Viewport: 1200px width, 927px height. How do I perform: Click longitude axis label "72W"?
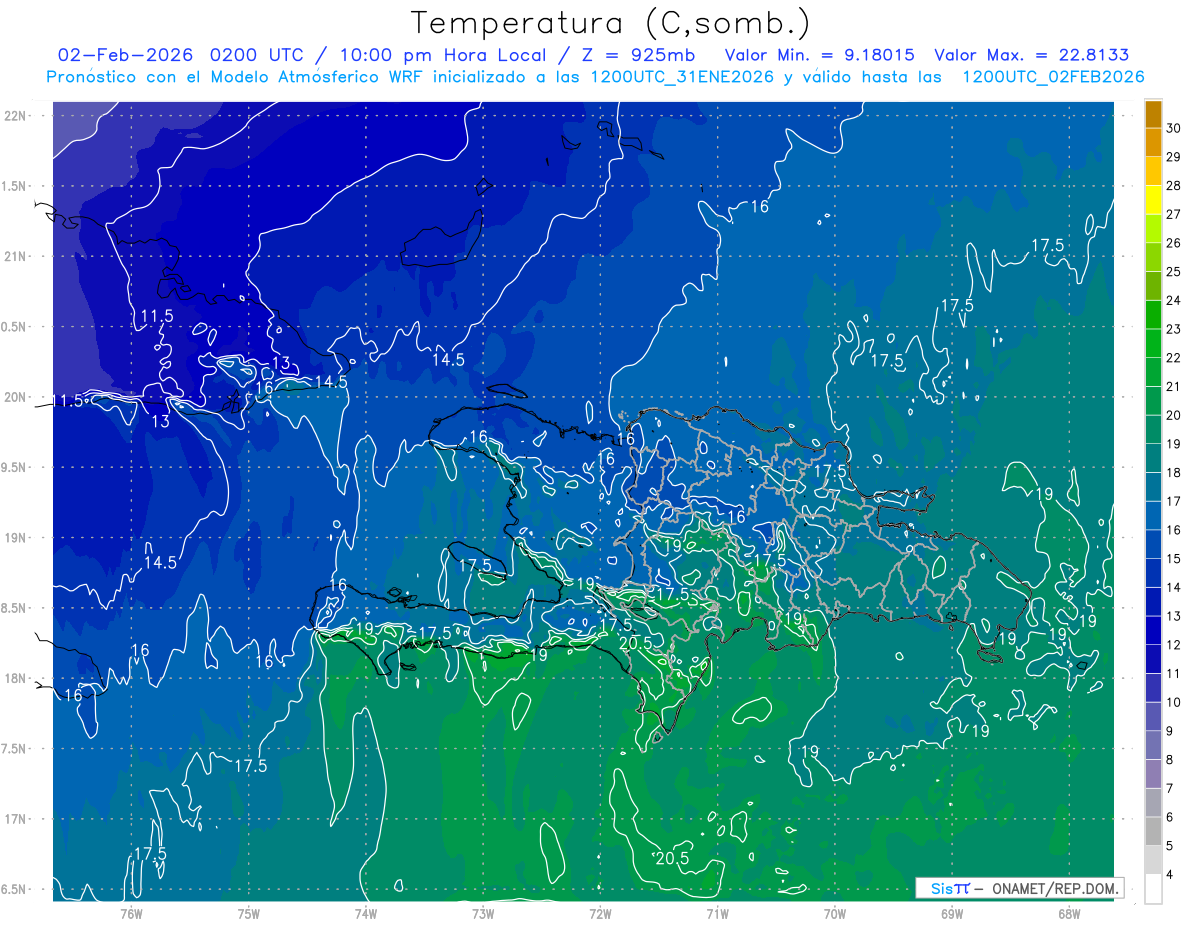600,912
